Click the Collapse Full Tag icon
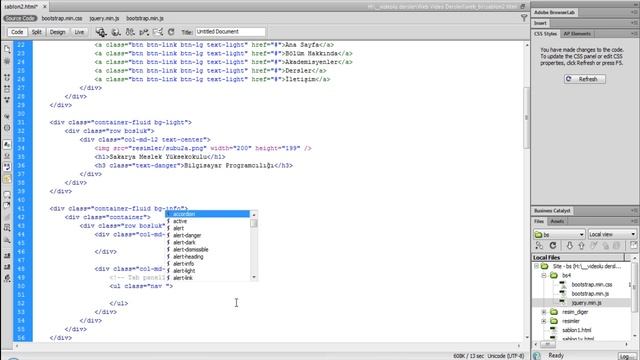 (x=7, y=77)
